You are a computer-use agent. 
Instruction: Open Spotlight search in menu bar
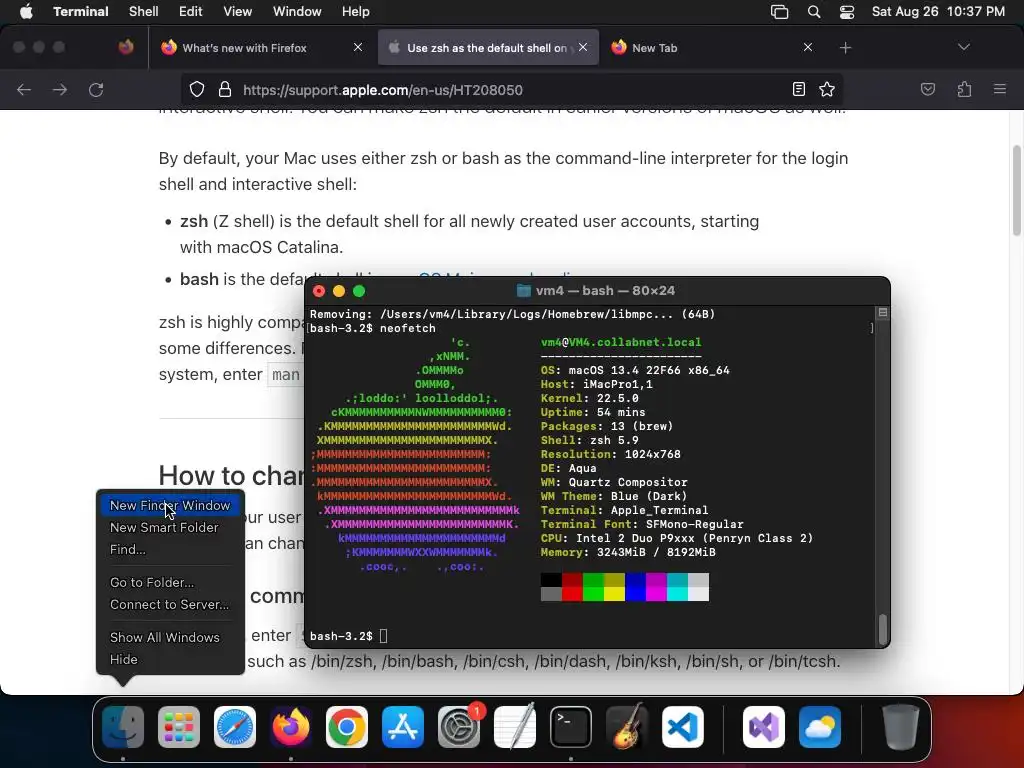[814, 12]
